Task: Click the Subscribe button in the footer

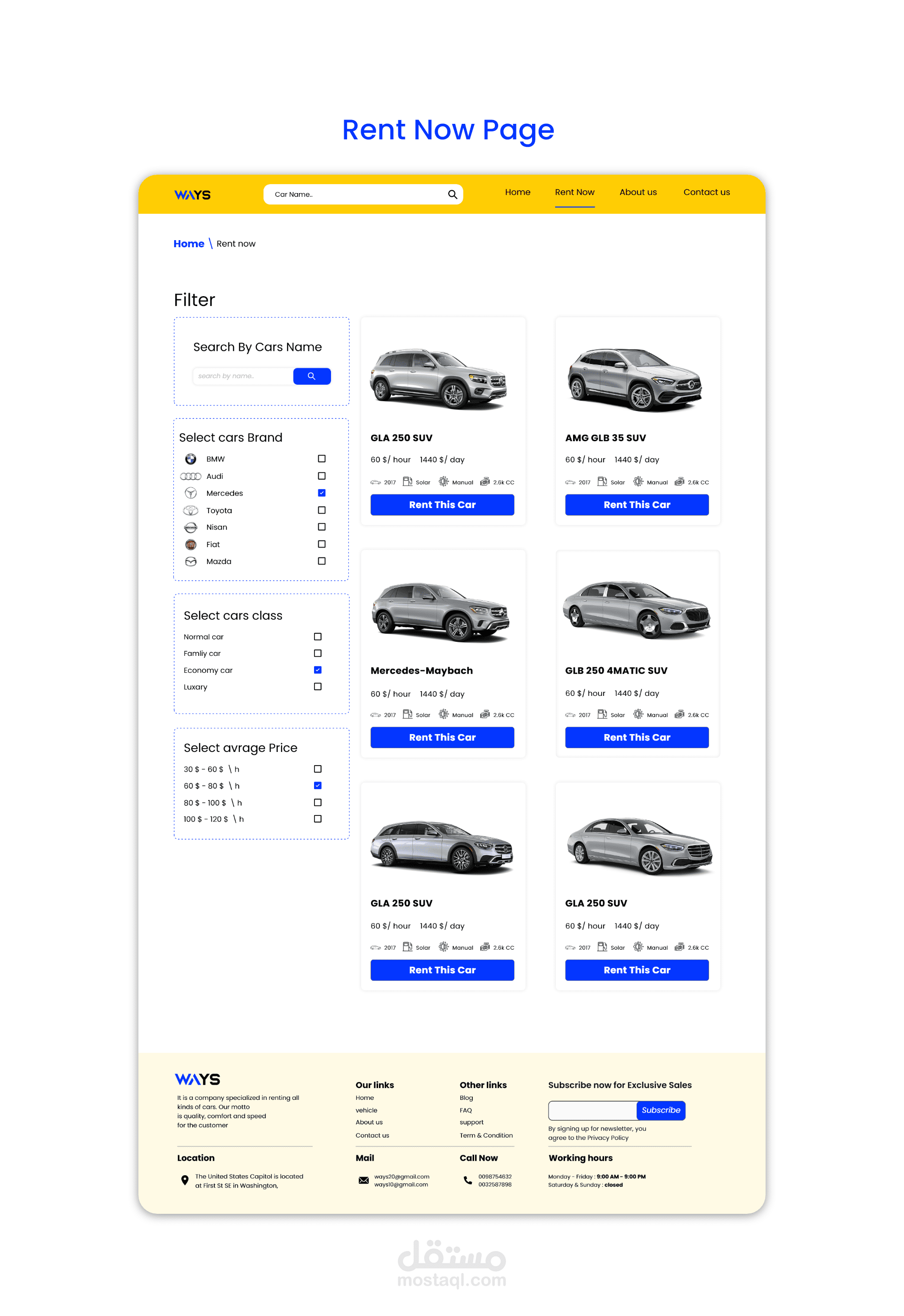Action: [661, 1110]
